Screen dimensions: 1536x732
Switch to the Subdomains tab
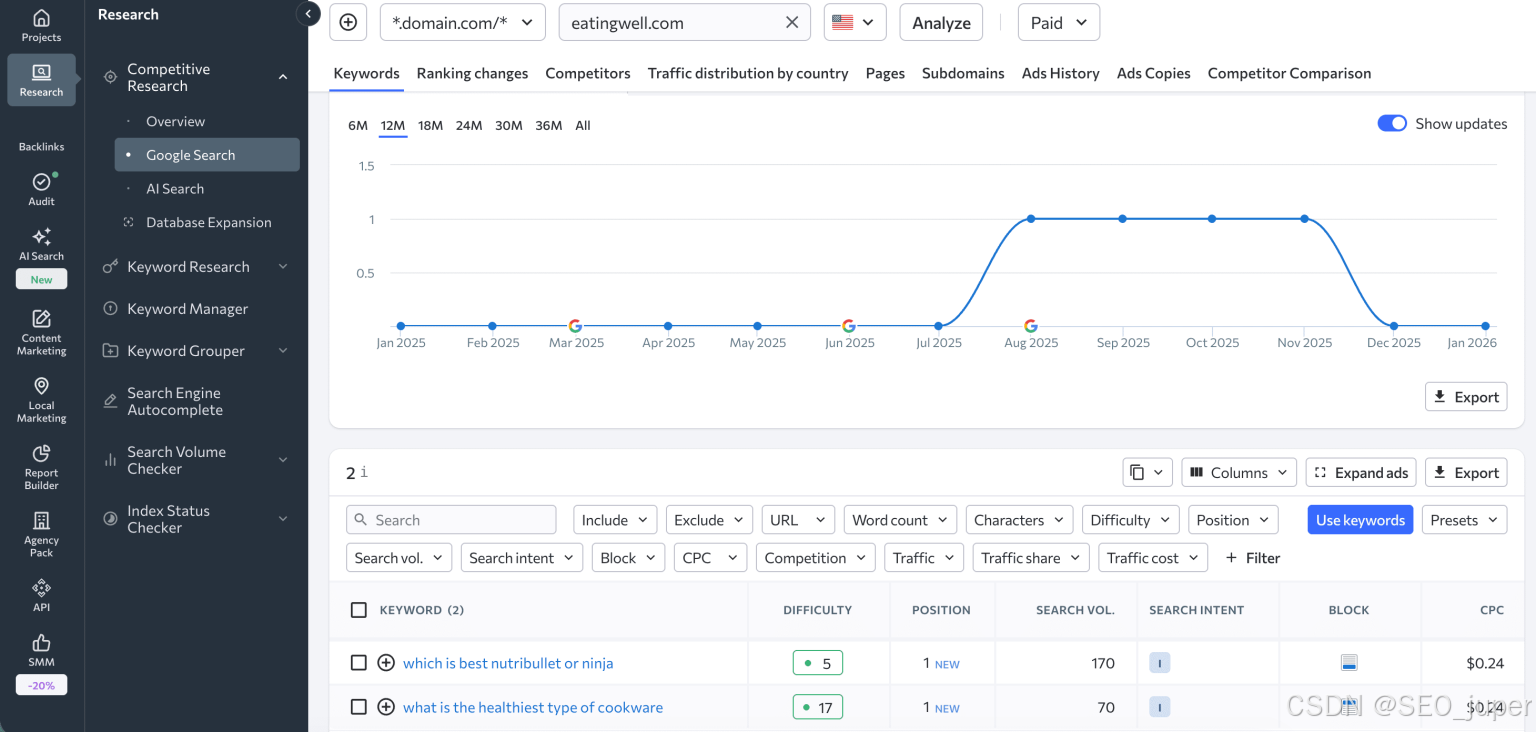tap(963, 73)
